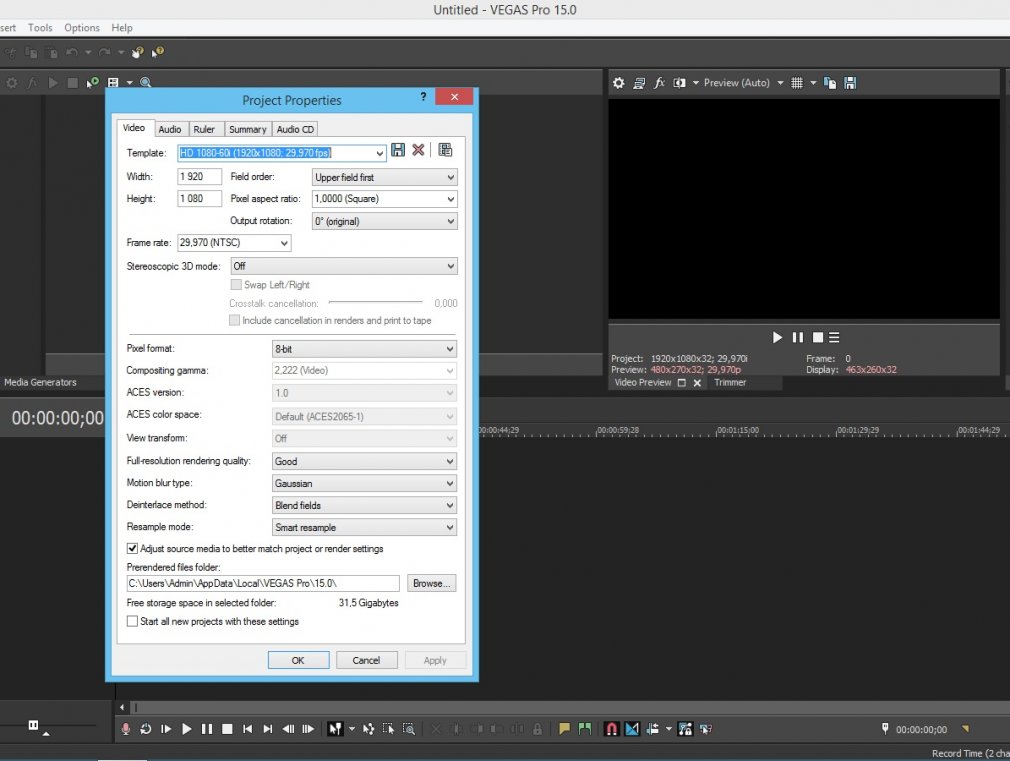Enable Start all new projects with these settings

click(132, 621)
